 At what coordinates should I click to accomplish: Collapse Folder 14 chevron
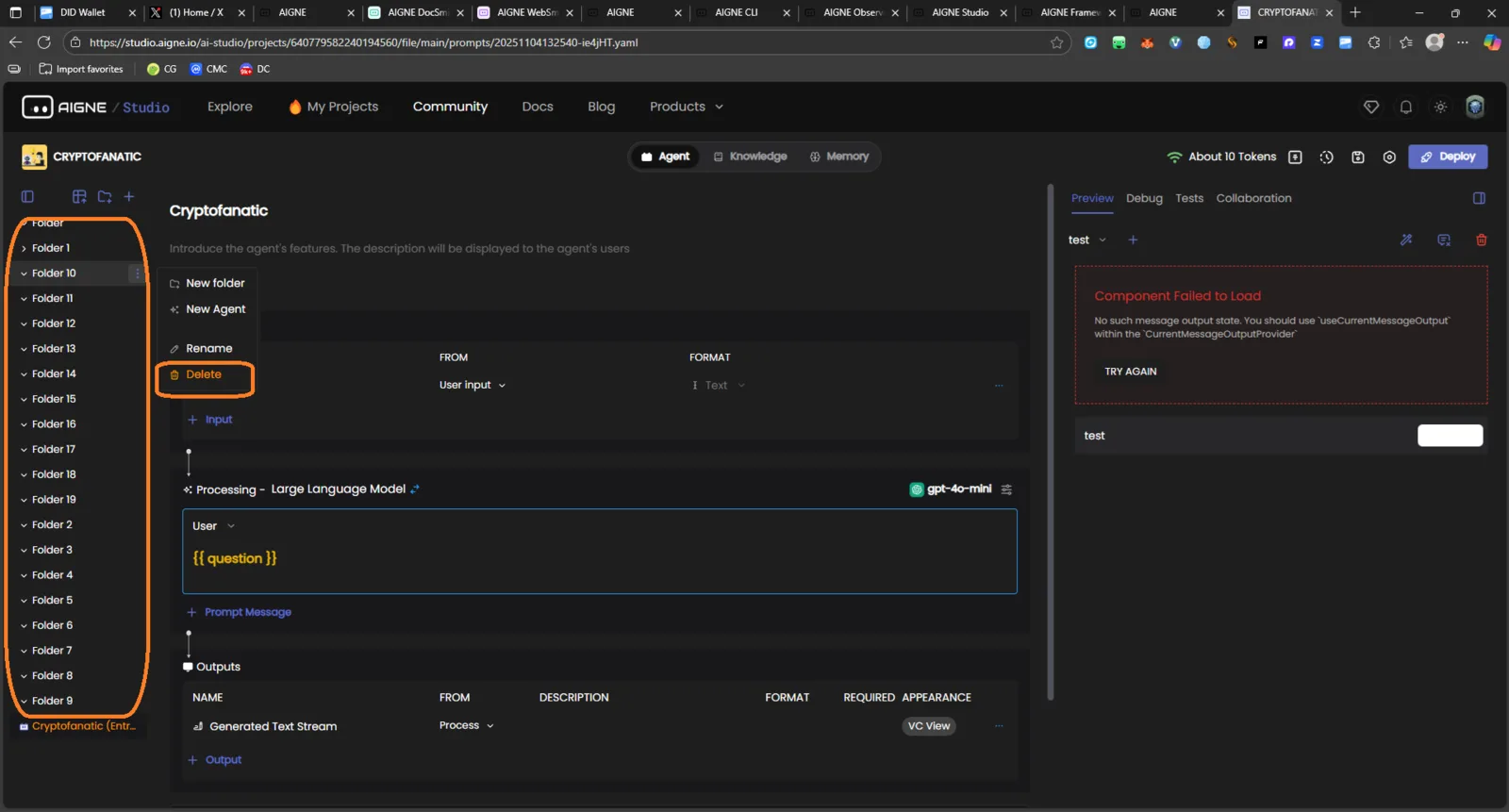[x=24, y=374]
